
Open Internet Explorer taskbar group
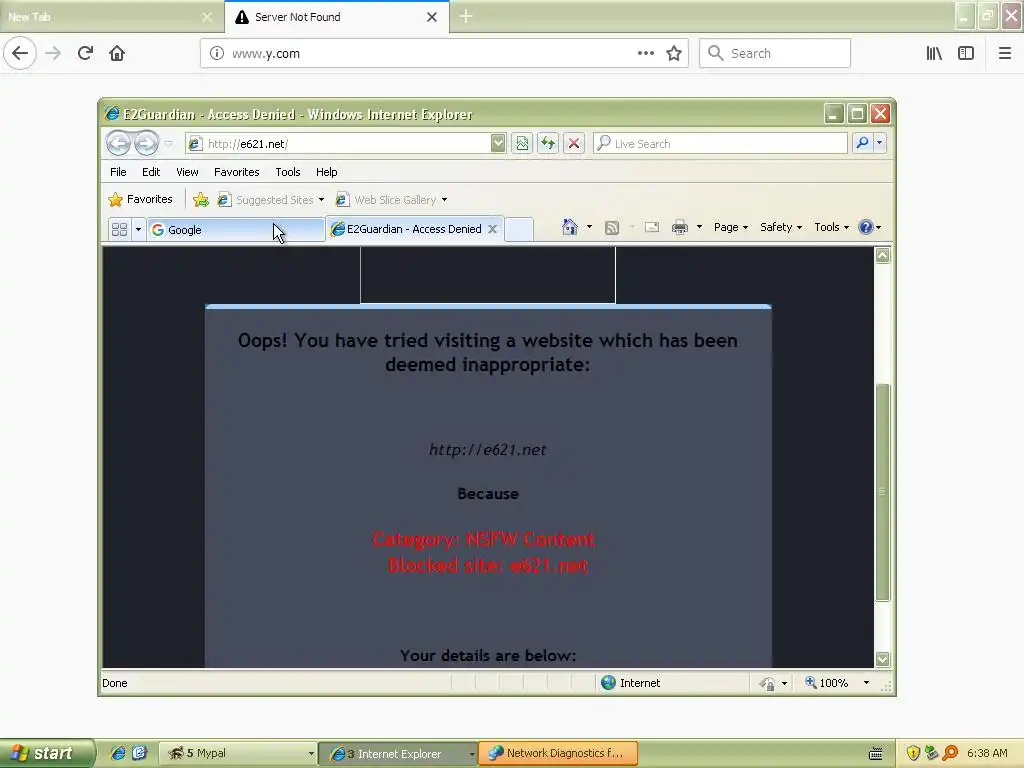398,754
